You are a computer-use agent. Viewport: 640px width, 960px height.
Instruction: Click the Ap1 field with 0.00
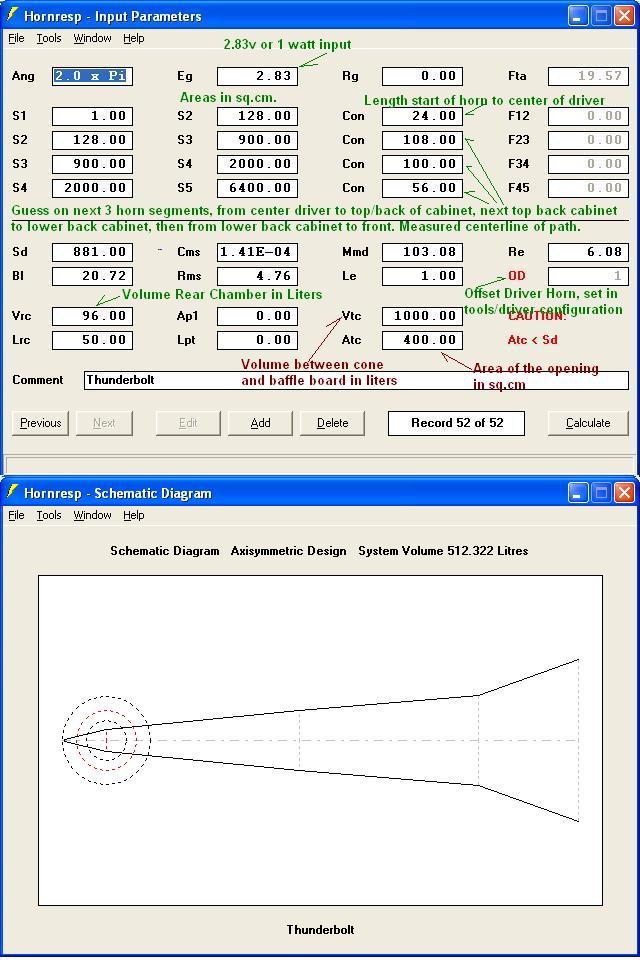(x=257, y=317)
